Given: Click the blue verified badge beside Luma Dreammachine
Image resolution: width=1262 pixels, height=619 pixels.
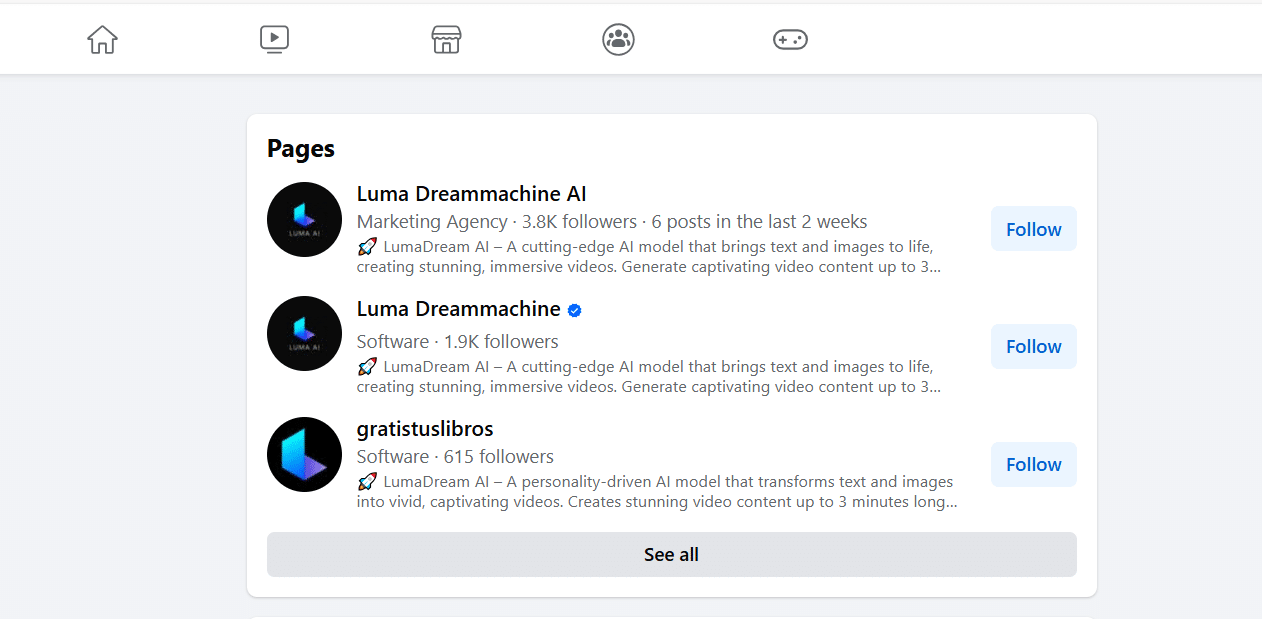Looking at the screenshot, I should point(574,310).
